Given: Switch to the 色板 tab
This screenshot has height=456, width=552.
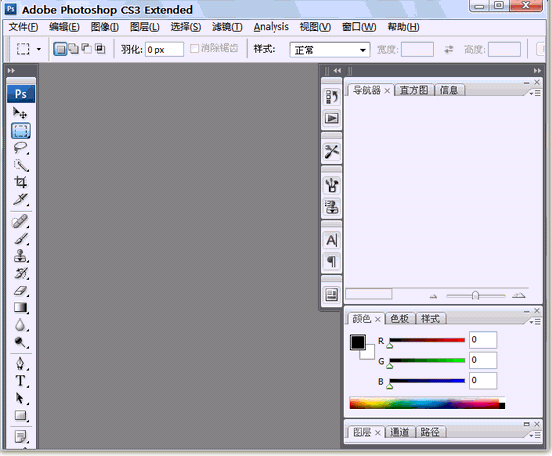Looking at the screenshot, I should [x=400, y=319].
